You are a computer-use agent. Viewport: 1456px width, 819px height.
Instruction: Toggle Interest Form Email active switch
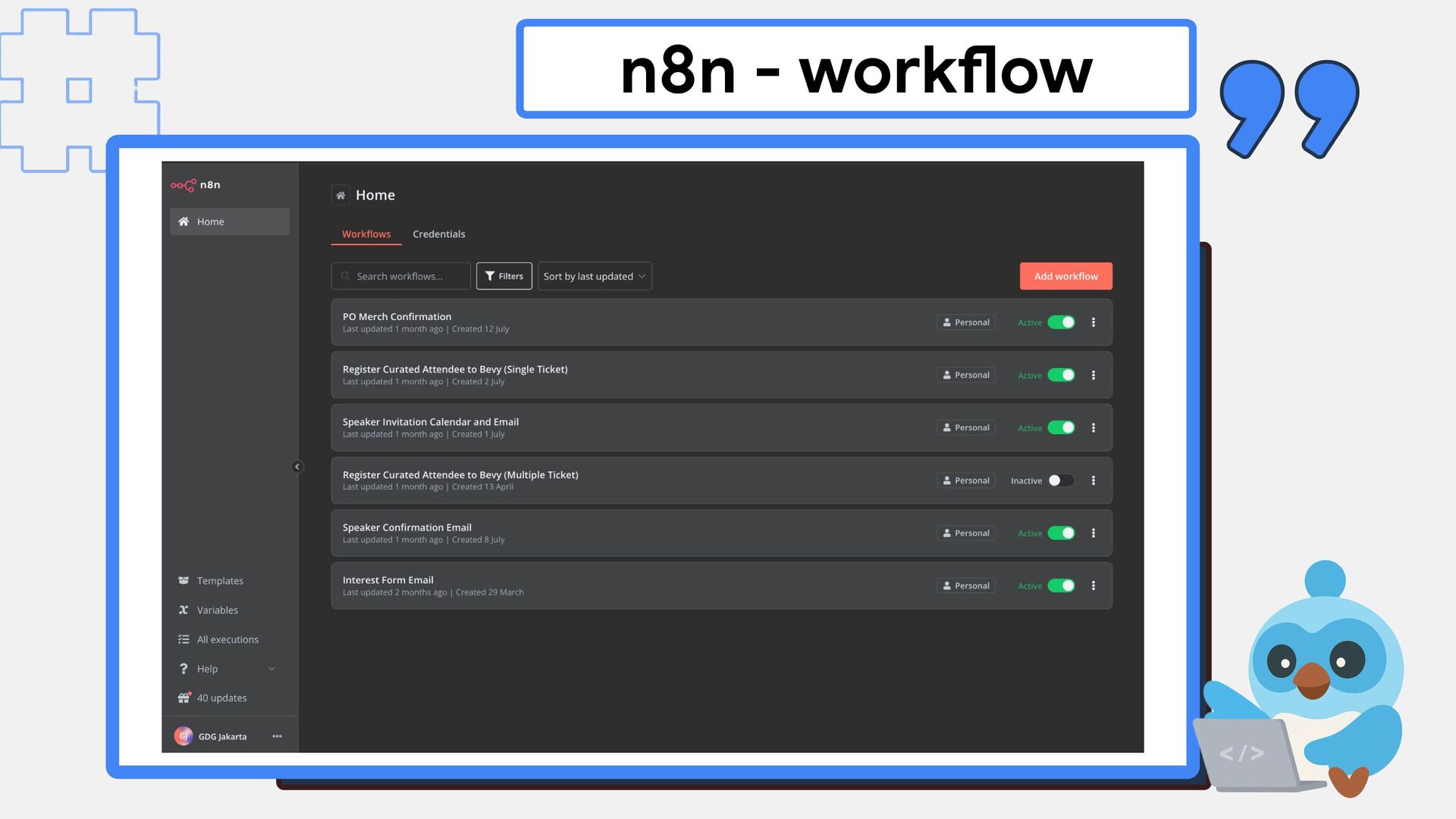(1061, 585)
